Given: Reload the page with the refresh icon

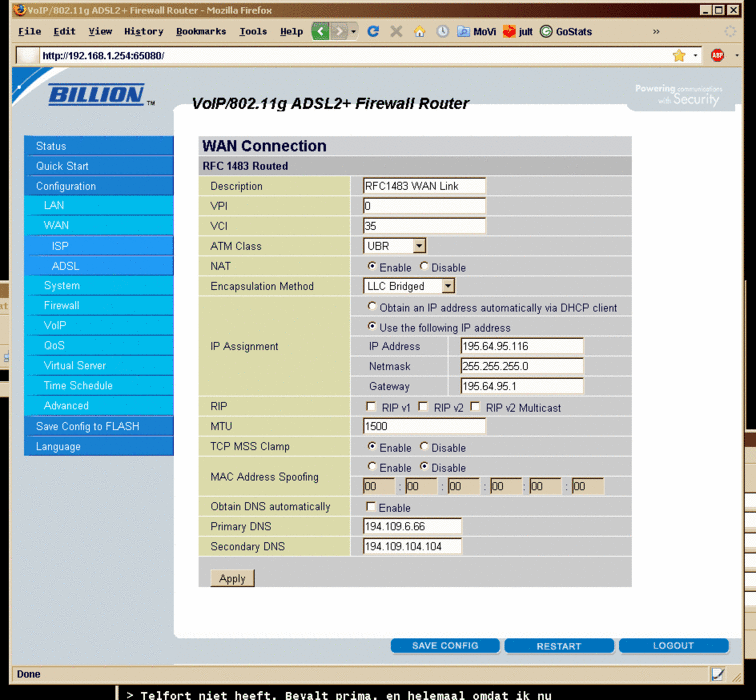Looking at the screenshot, I should [373, 31].
